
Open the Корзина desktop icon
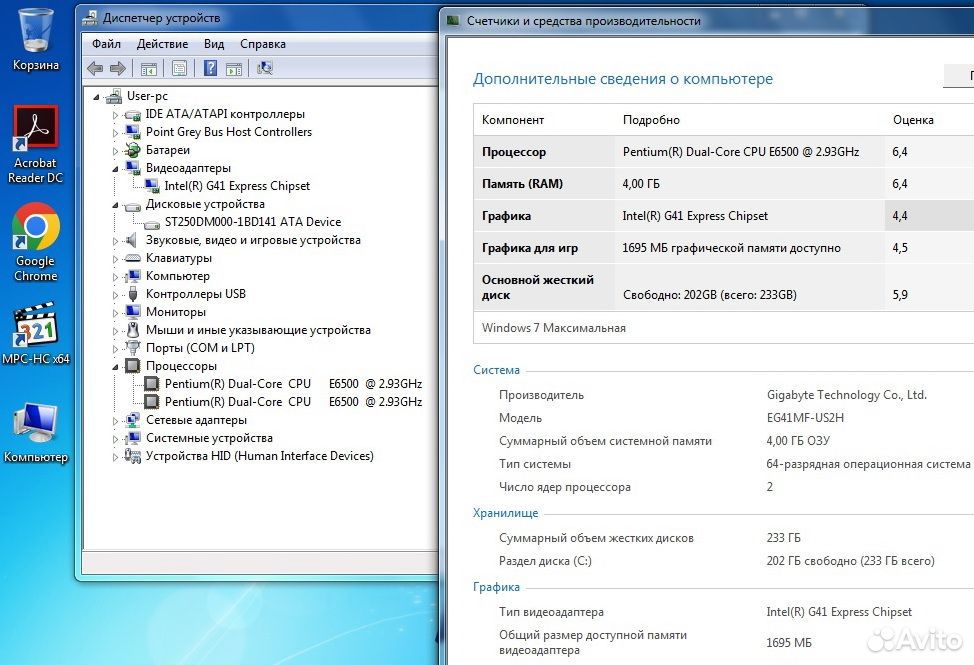coord(36,38)
